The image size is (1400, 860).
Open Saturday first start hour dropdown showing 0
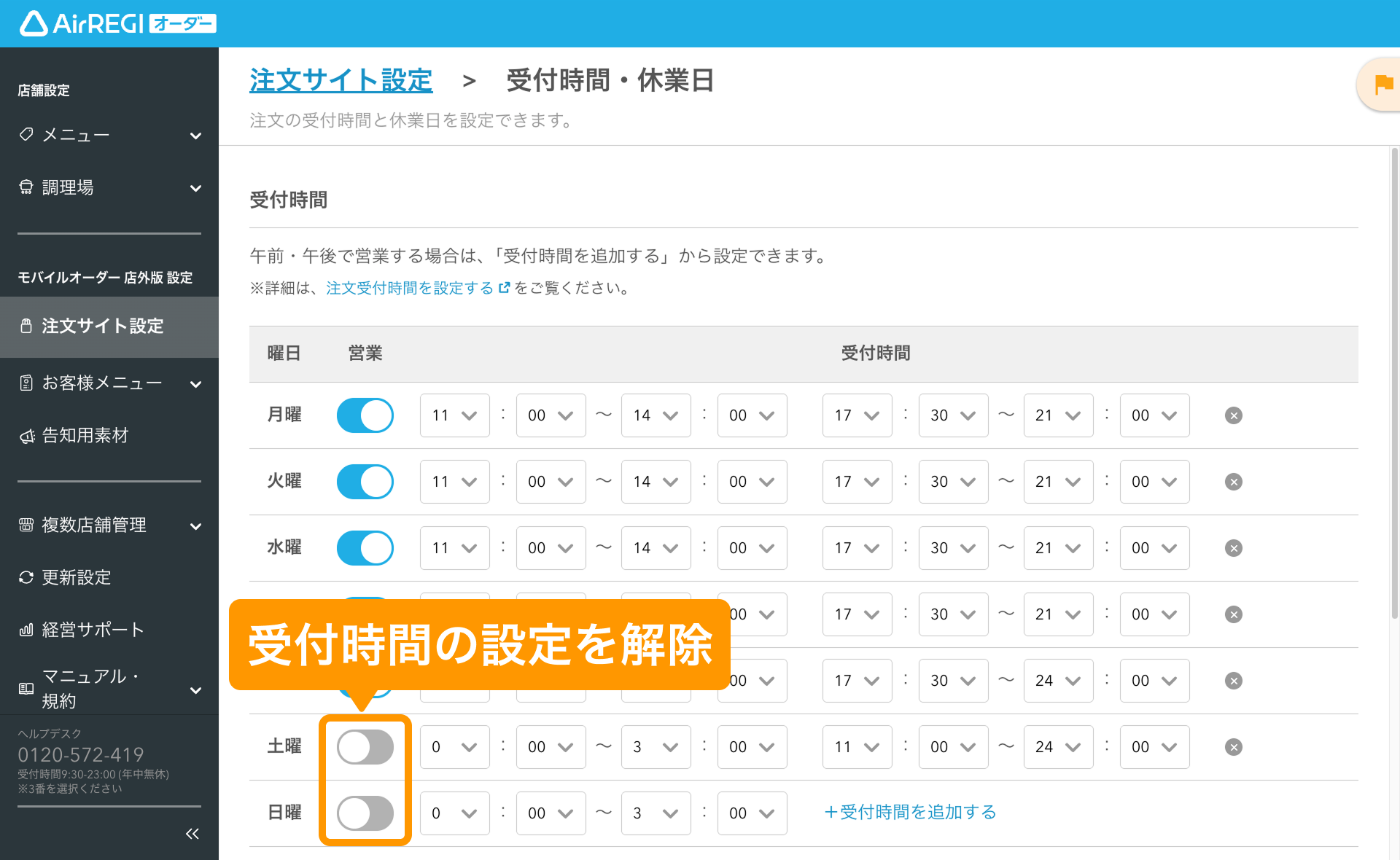455,747
